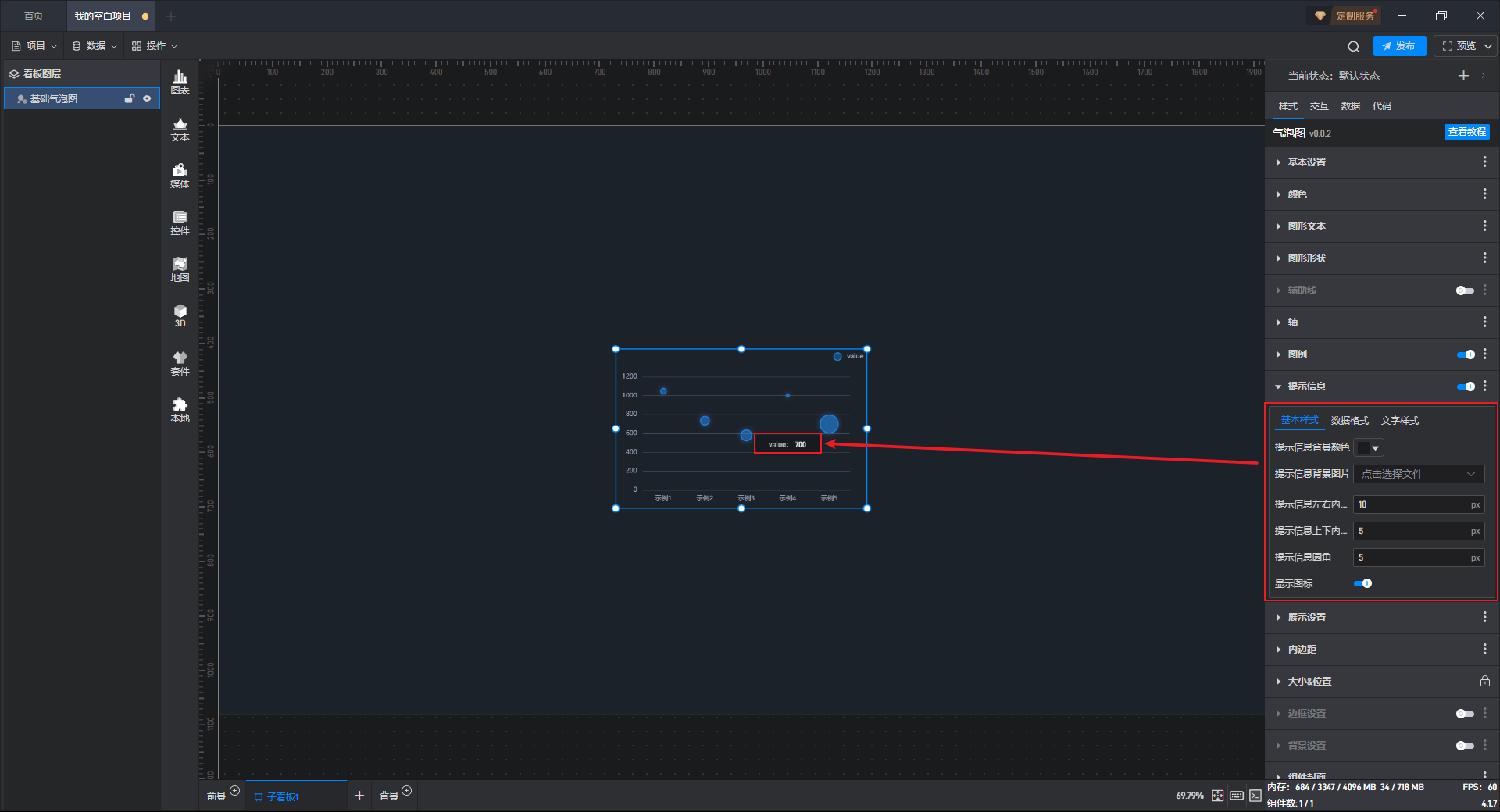Click the fit-to-screen icon near zoom percentage
The image size is (1500, 812).
[1218, 796]
